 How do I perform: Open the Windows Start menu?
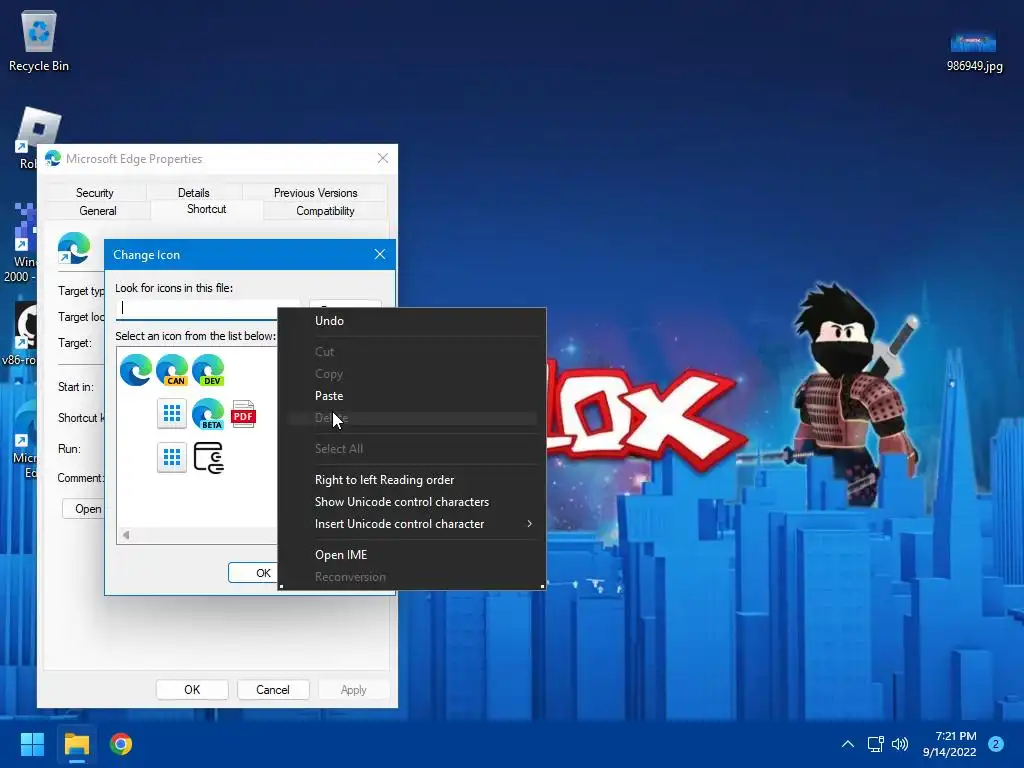click(x=32, y=744)
